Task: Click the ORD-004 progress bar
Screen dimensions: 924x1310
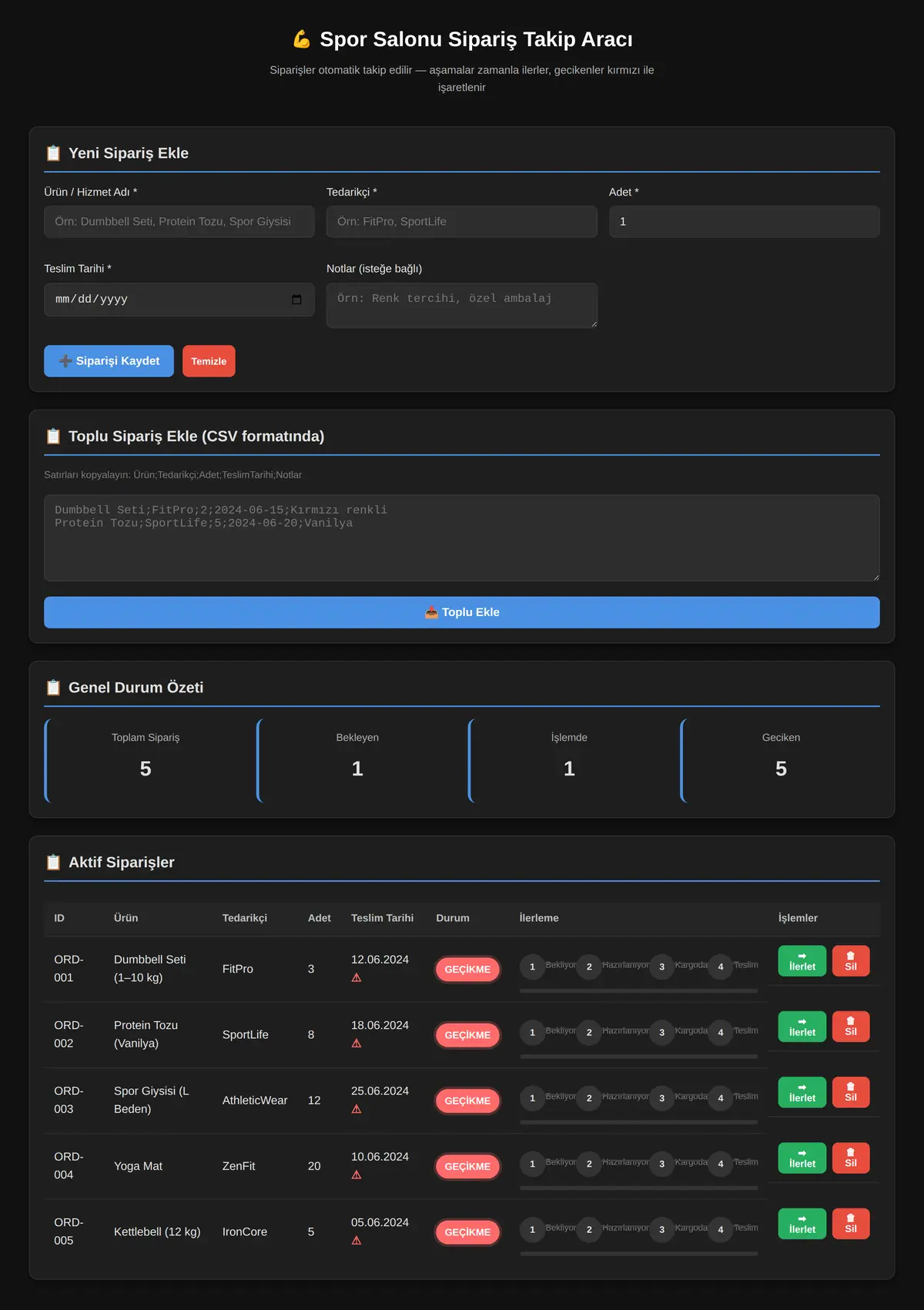Action: (x=639, y=1188)
